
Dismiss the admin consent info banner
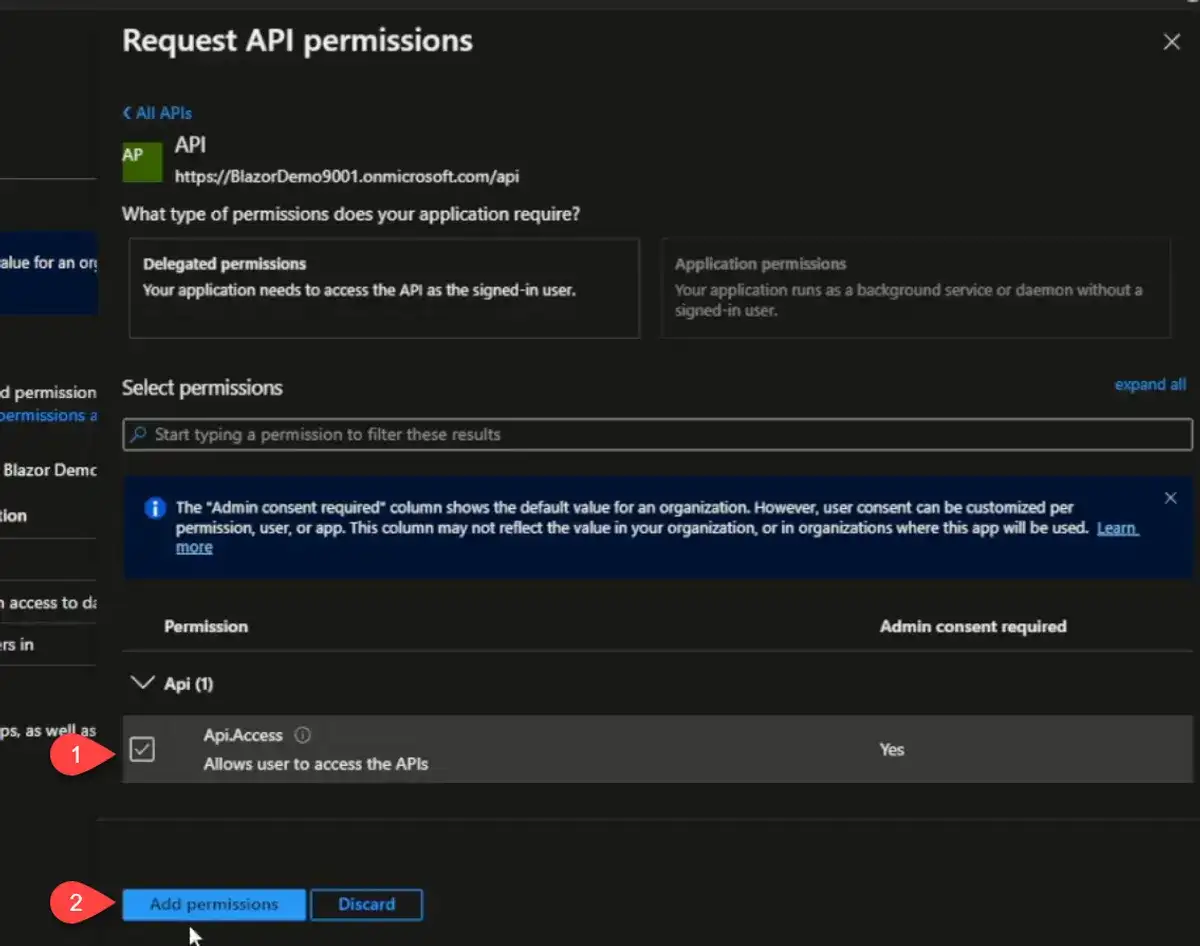(x=1171, y=498)
